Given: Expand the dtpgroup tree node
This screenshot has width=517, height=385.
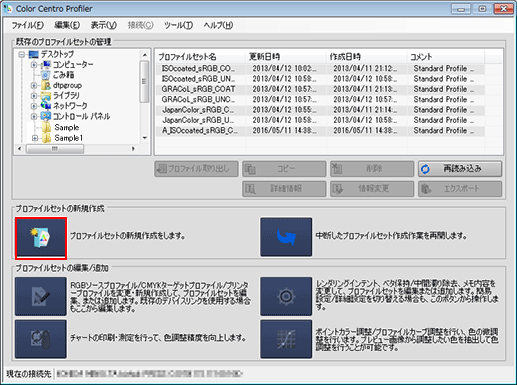Looking at the screenshot, I should point(34,86).
